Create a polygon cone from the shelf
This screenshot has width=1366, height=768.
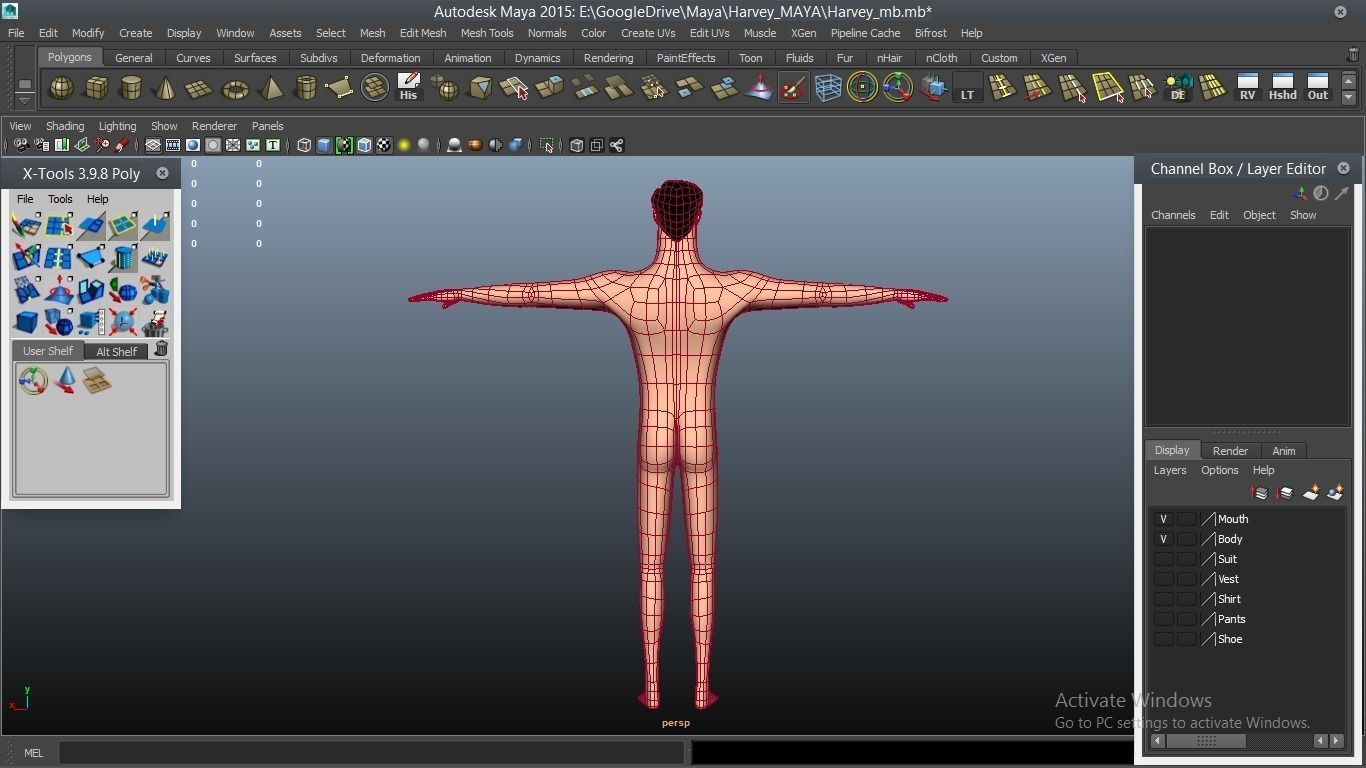[165, 88]
